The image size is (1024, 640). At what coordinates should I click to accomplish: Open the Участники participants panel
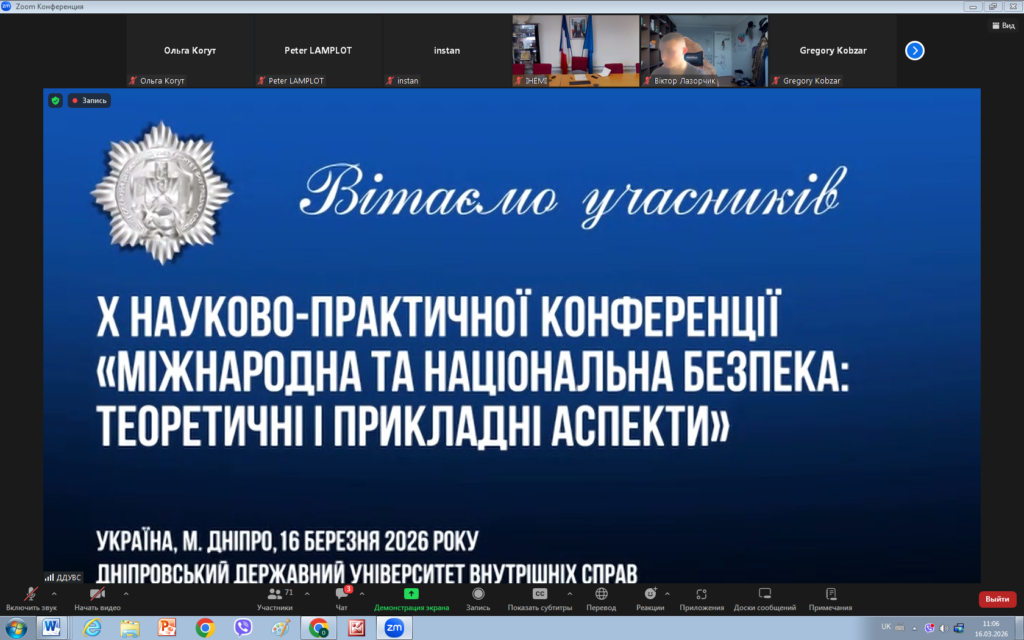pyautogui.click(x=275, y=595)
